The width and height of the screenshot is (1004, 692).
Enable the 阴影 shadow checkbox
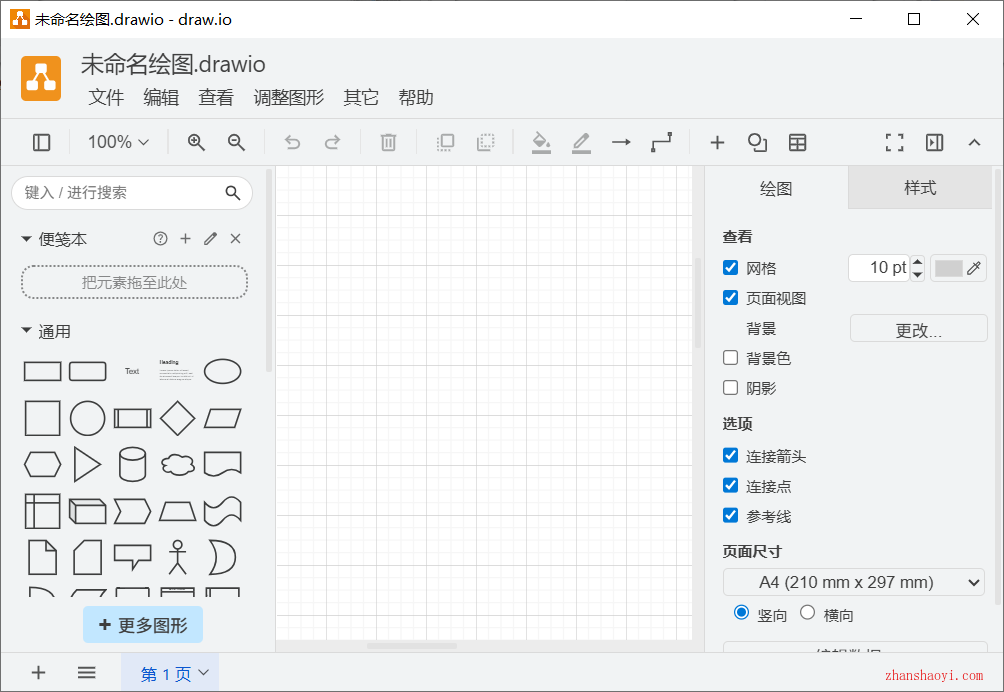(731, 388)
